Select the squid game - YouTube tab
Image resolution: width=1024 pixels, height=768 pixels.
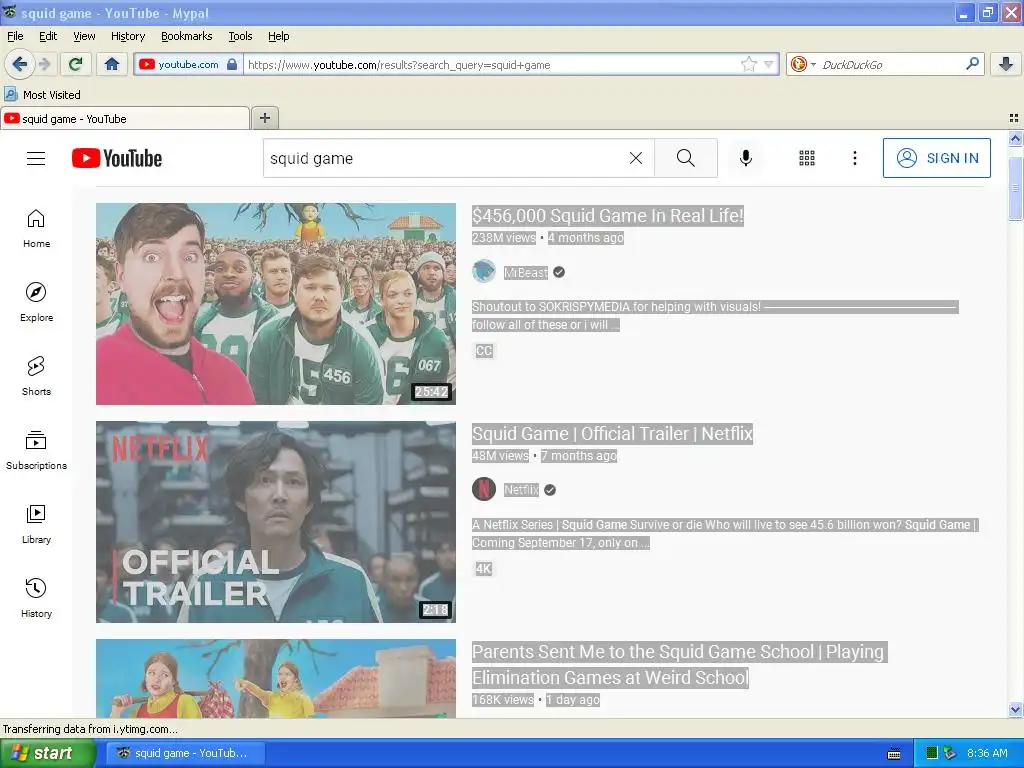point(125,119)
